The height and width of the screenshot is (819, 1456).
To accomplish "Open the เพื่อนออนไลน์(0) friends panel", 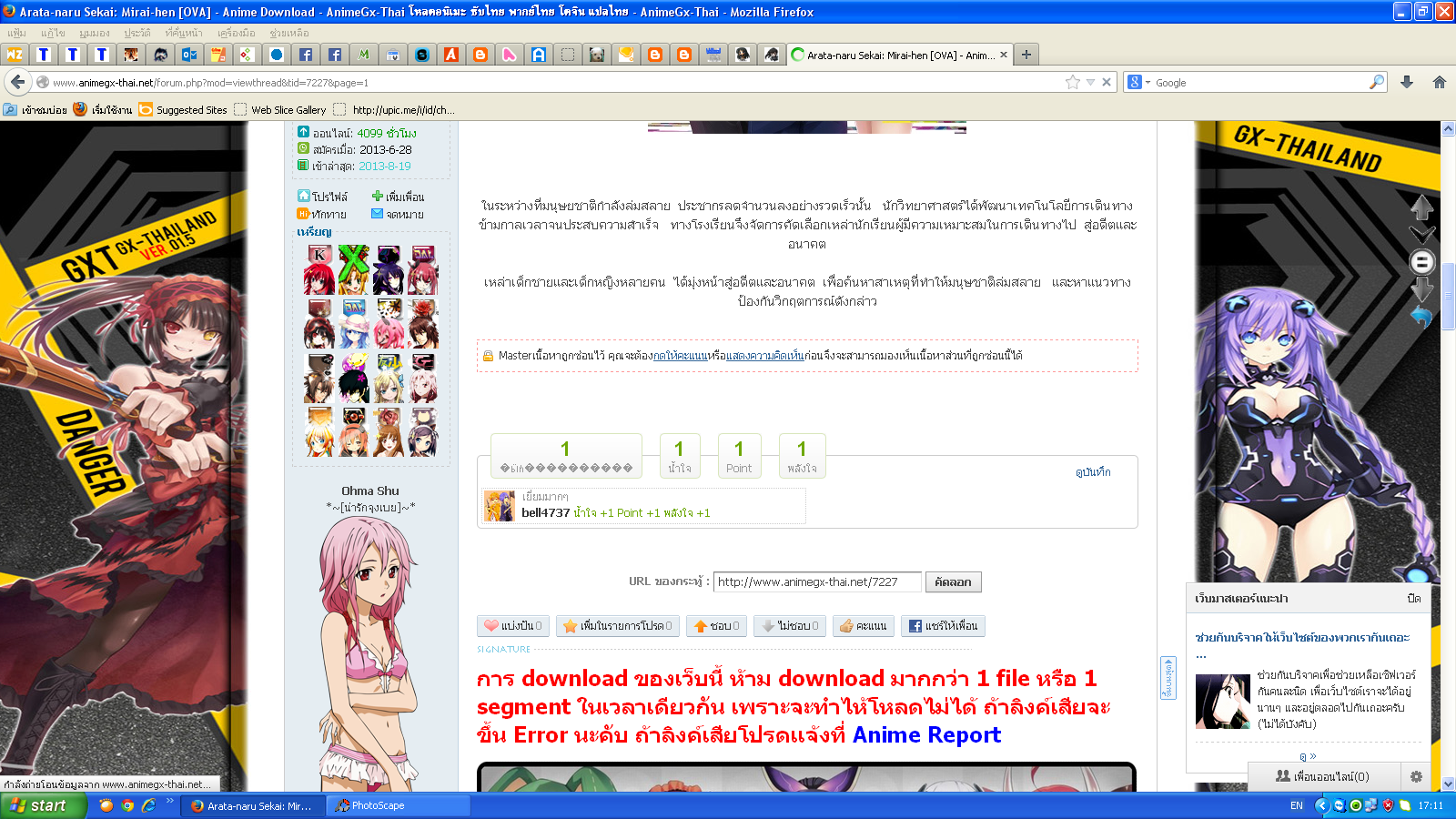I will [x=1322, y=776].
